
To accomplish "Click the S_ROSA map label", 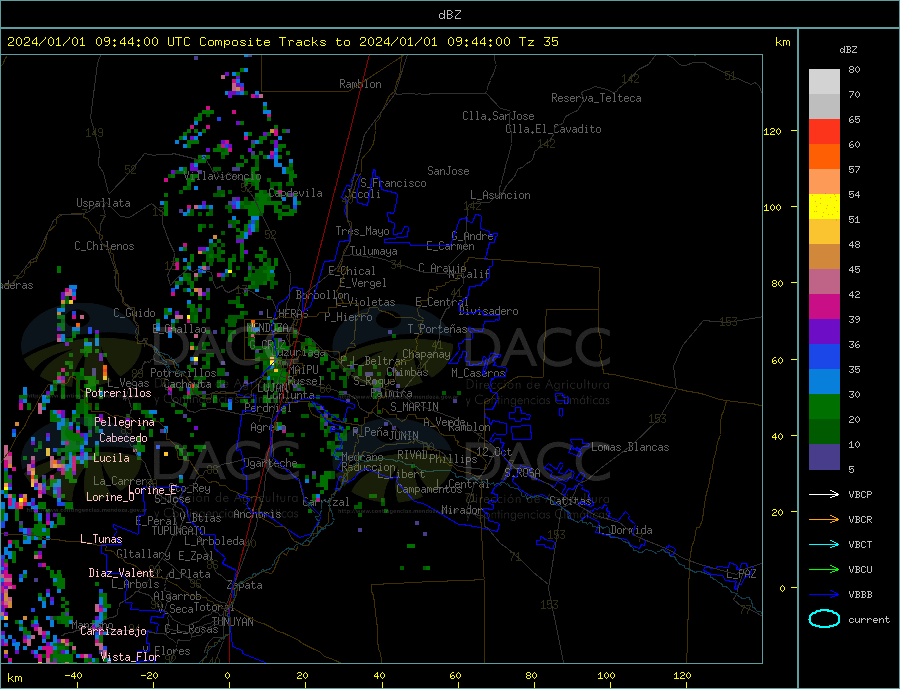I will pos(522,473).
